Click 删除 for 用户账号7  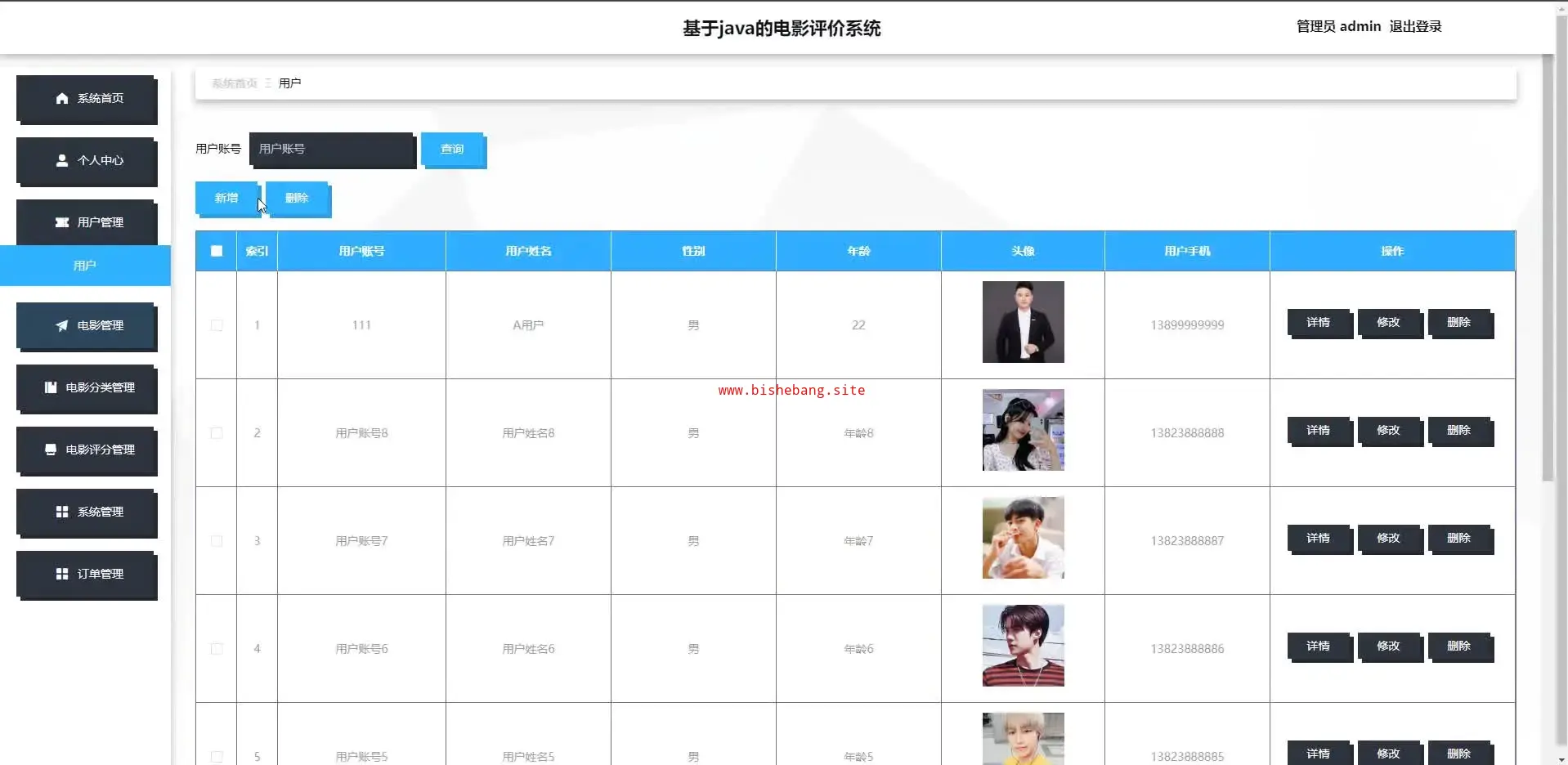[1459, 539]
